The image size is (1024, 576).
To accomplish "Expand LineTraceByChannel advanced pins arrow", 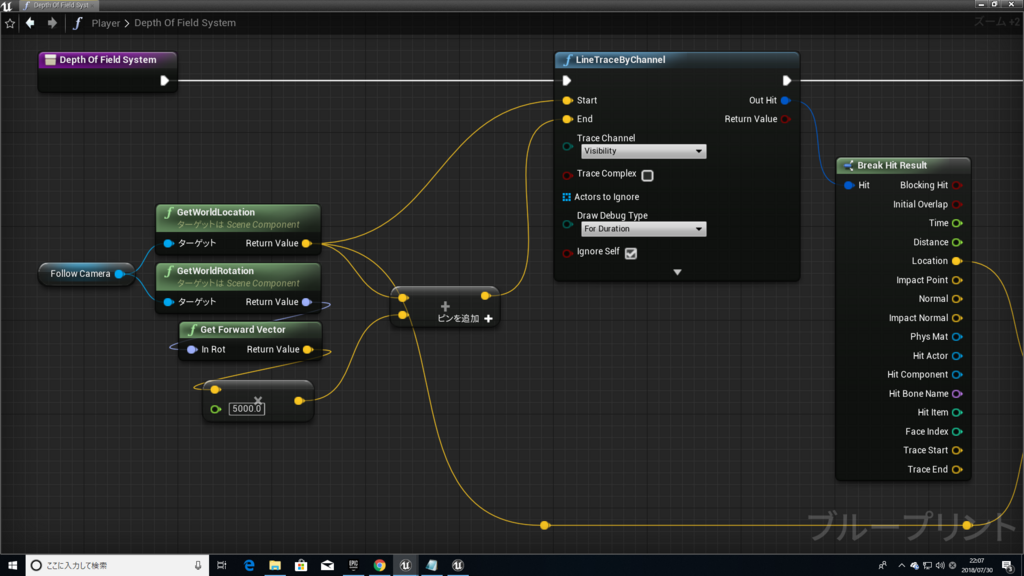I will [677, 272].
